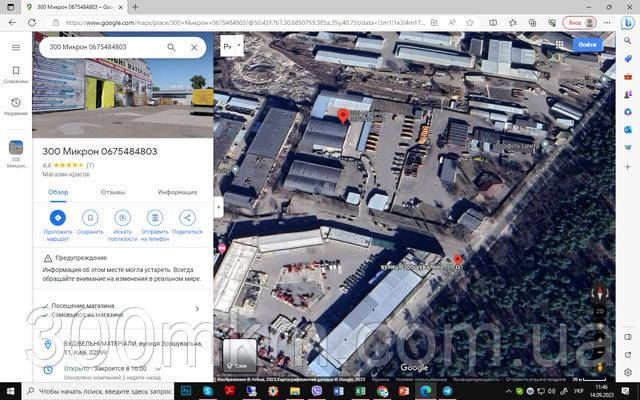Click the browser address bar URL
This screenshot has width=640, height=400.
245,23
